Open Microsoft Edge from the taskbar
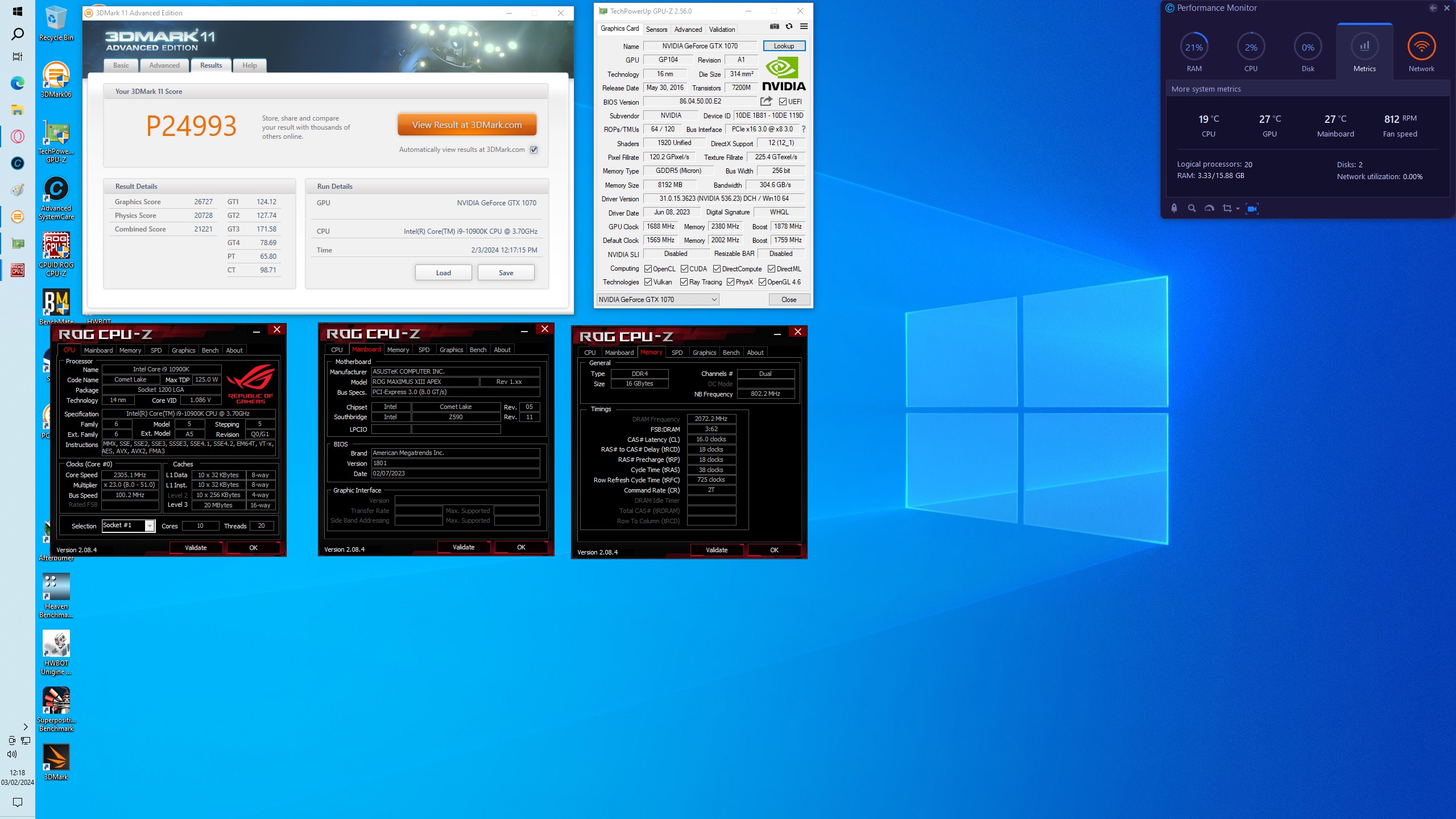Screen dimensions: 1456x819 coord(18,84)
